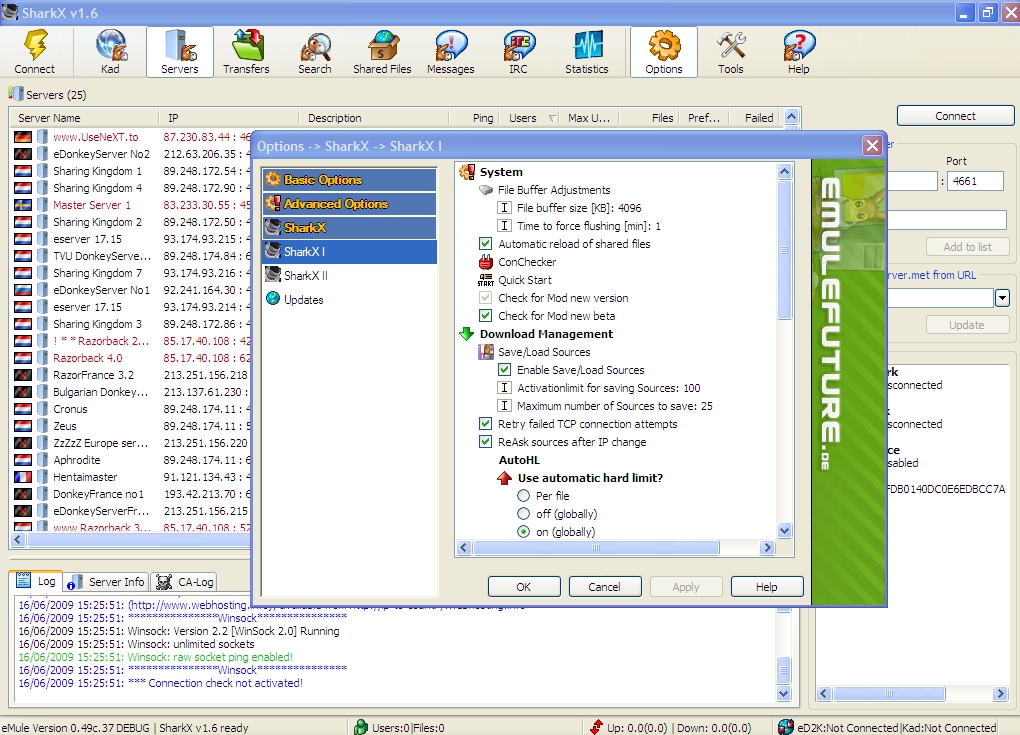
Task: Click the Quick Start icon
Action: [x=485, y=280]
